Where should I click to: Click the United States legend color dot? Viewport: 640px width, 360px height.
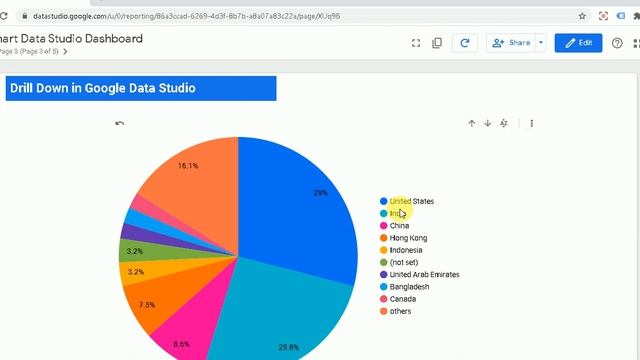pos(383,201)
